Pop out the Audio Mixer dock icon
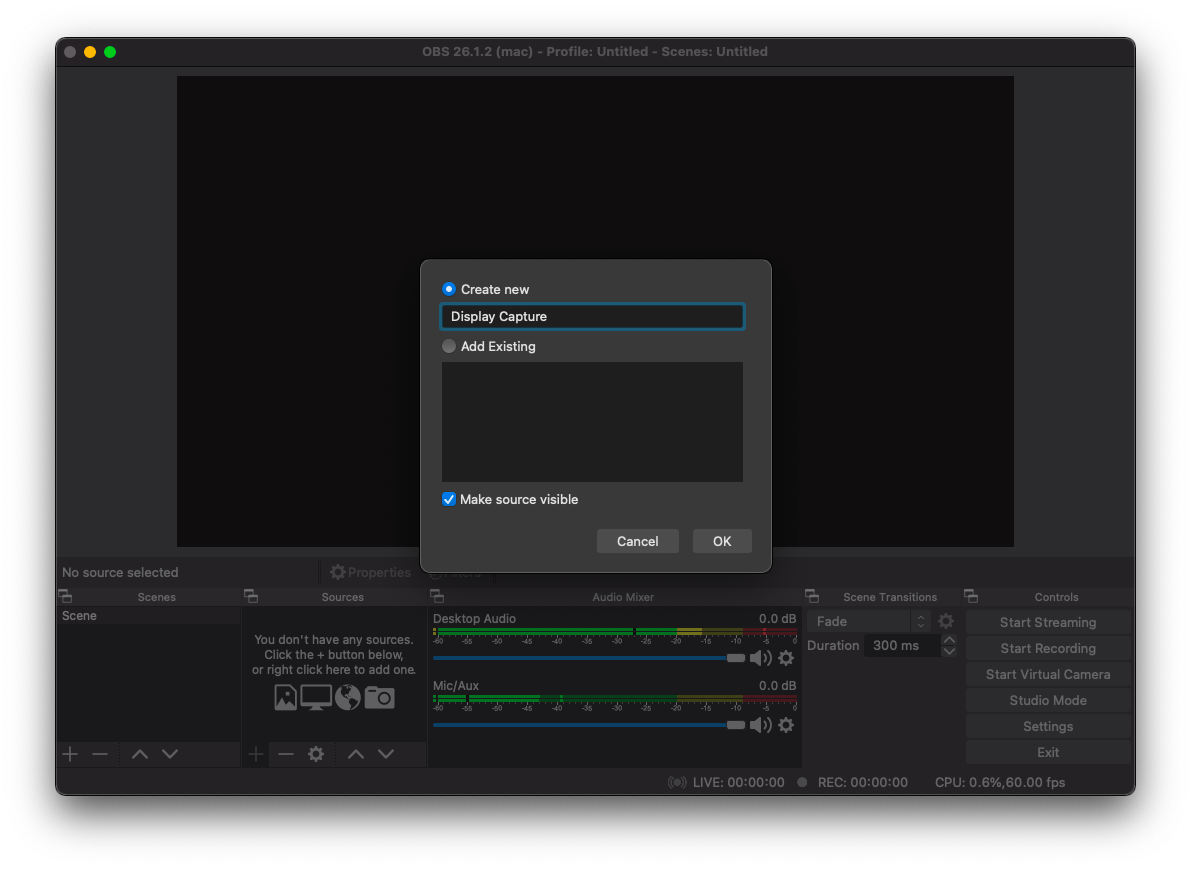This screenshot has width=1191, height=869. [437, 596]
